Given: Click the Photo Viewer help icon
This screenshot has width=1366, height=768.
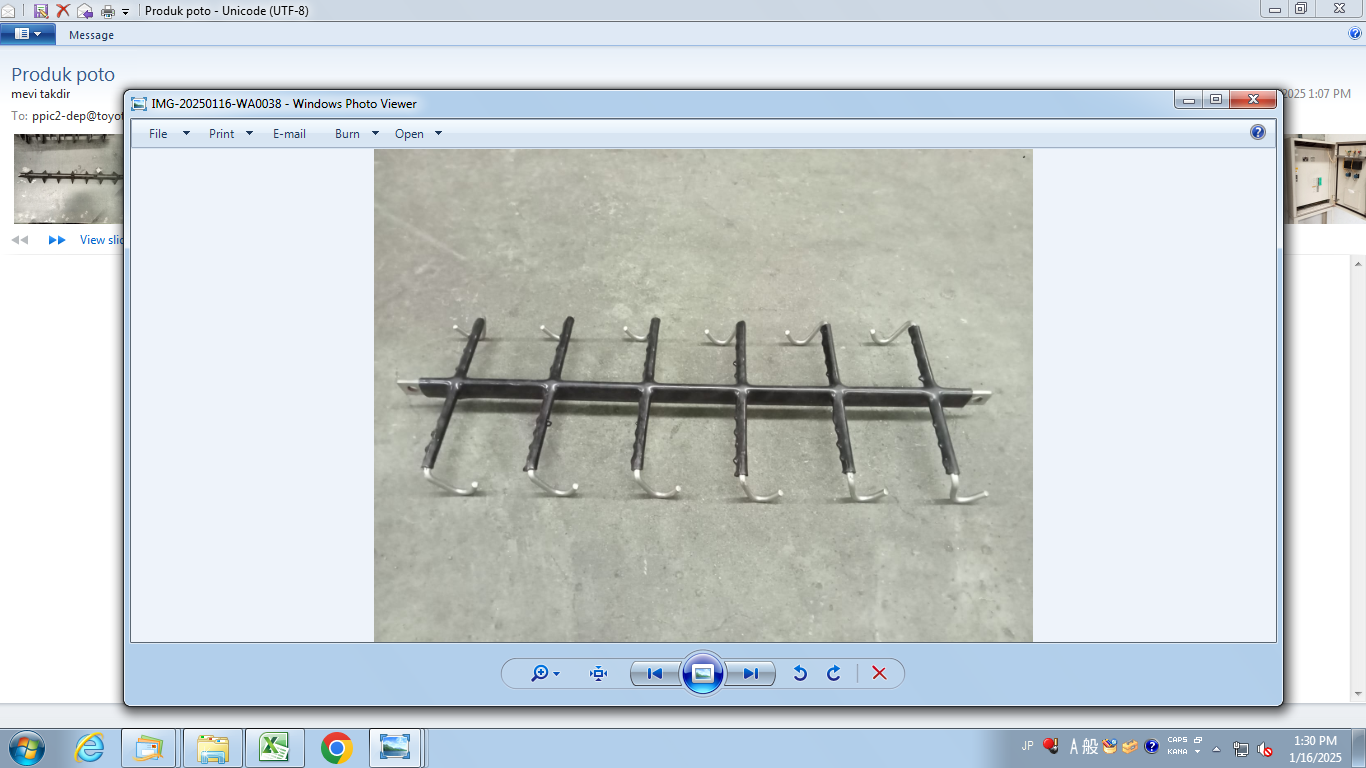Looking at the screenshot, I should point(1258,132).
